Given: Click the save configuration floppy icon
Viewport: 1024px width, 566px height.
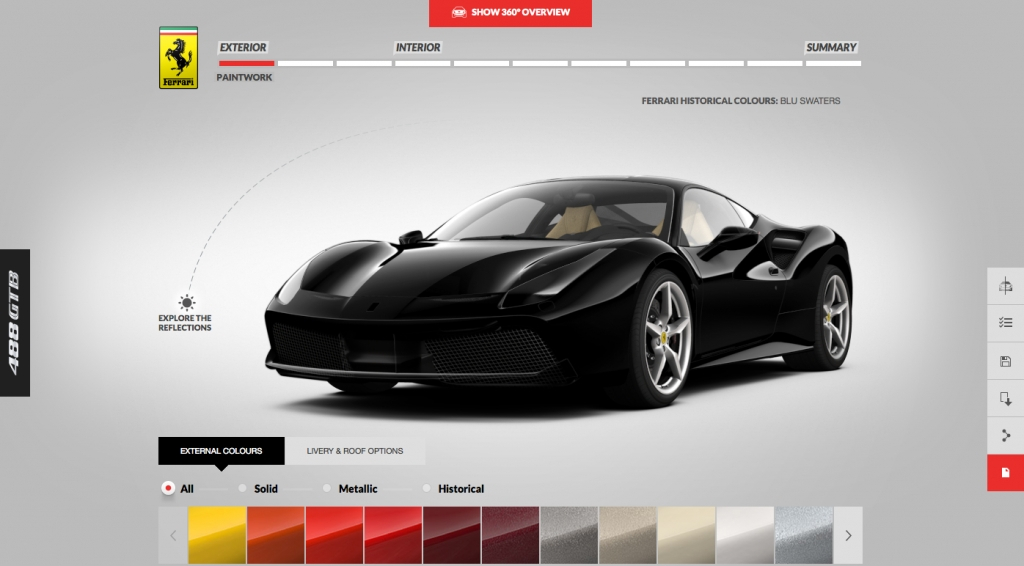Looking at the screenshot, I should 1005,361.
